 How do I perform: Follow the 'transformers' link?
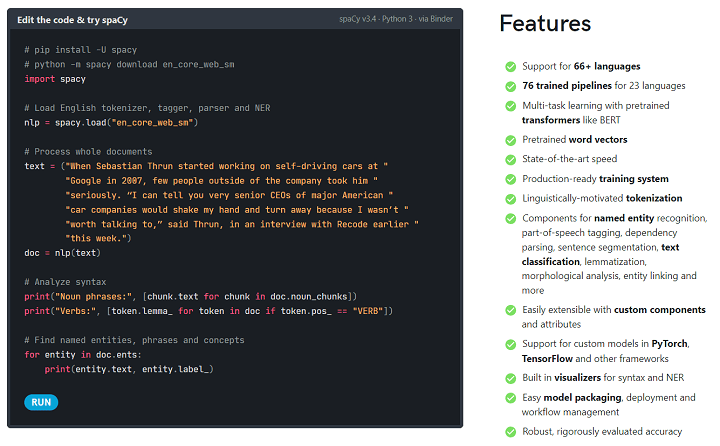click(x=551, y=120)
